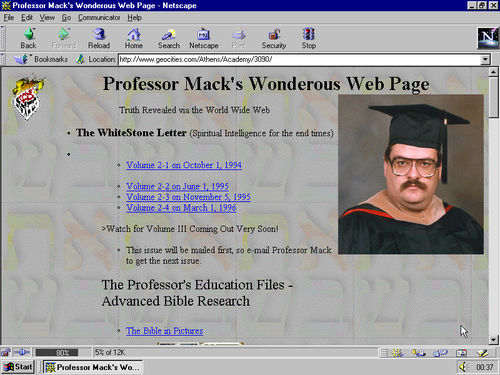Open the Security info button
500x375 pixels.
coord(274,39)
